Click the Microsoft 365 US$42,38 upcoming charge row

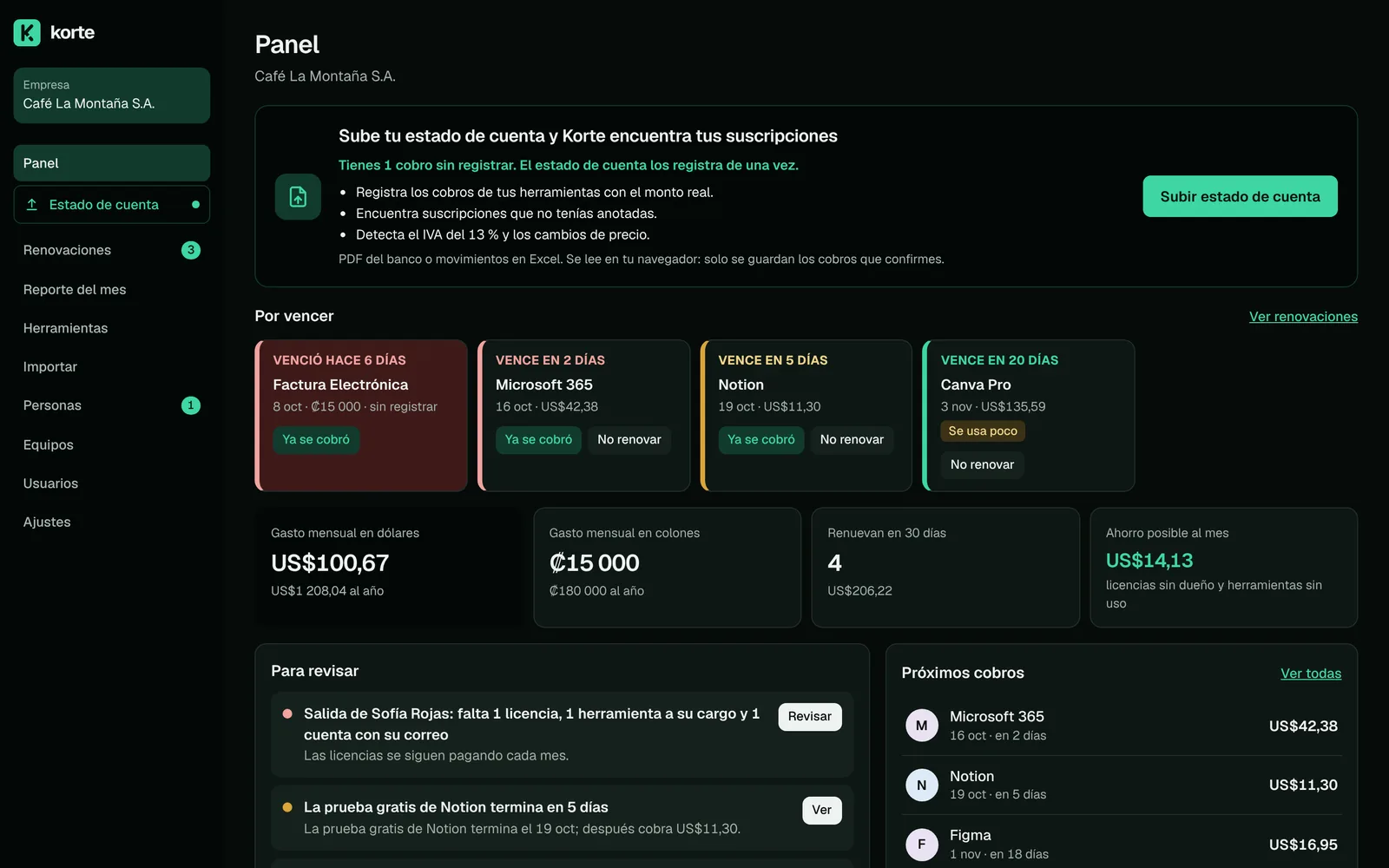(1122, 726)
